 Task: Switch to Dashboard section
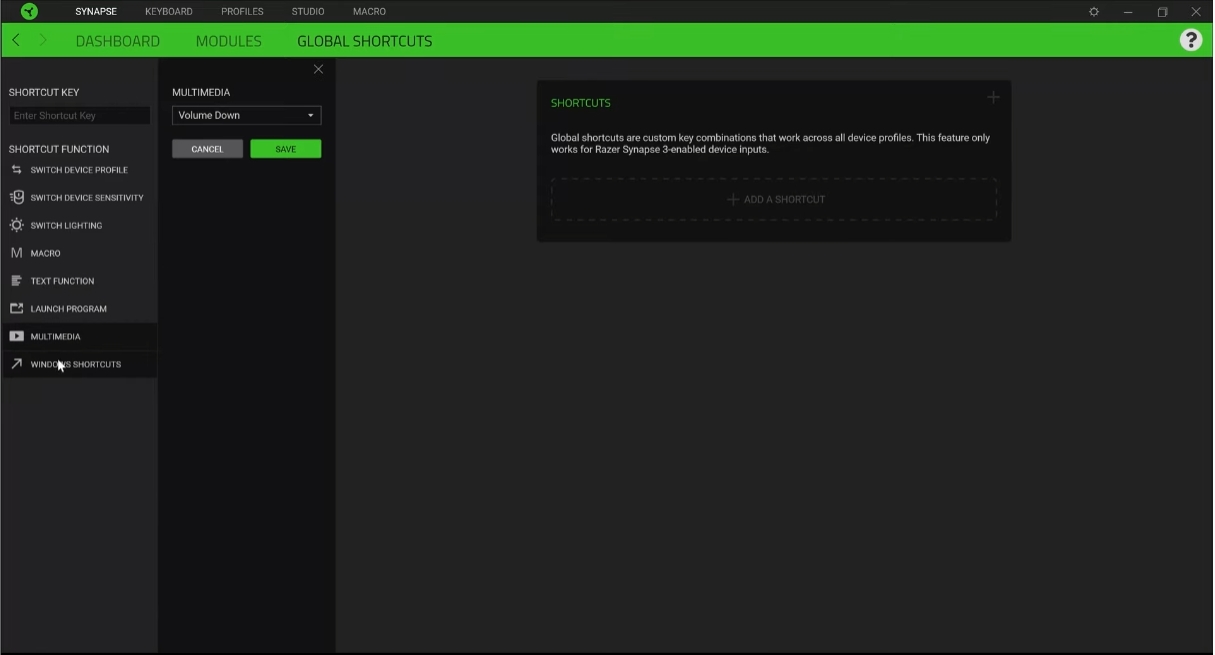click(118, 41)
